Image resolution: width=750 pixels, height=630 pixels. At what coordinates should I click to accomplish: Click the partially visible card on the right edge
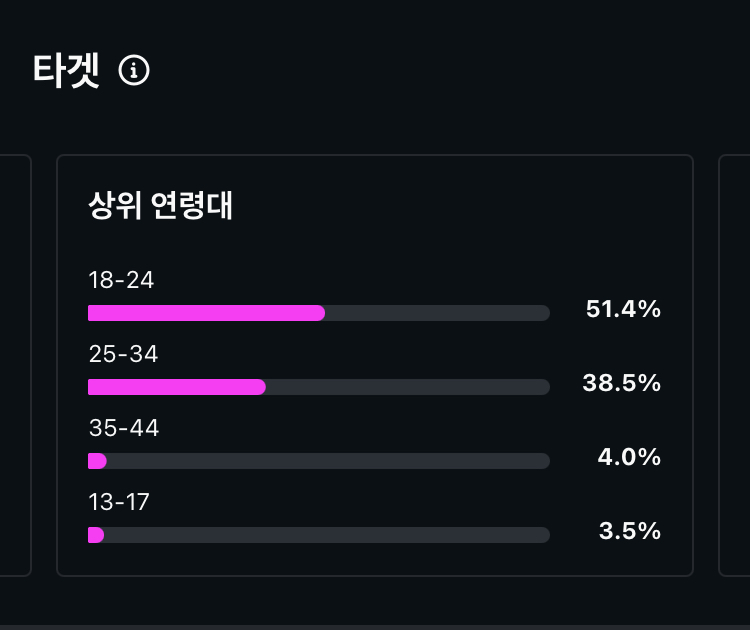735,365
